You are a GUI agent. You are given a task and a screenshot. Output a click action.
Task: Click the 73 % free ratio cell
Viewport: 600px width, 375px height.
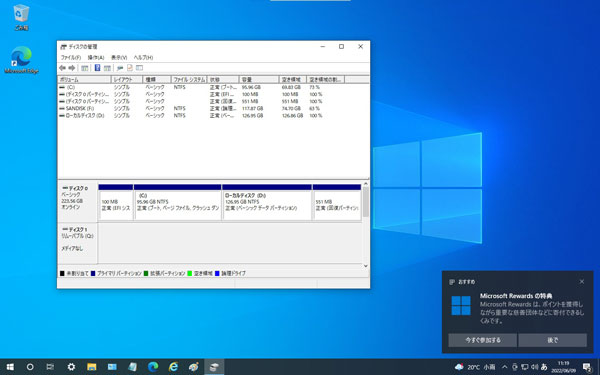click(x=315, y=87)
